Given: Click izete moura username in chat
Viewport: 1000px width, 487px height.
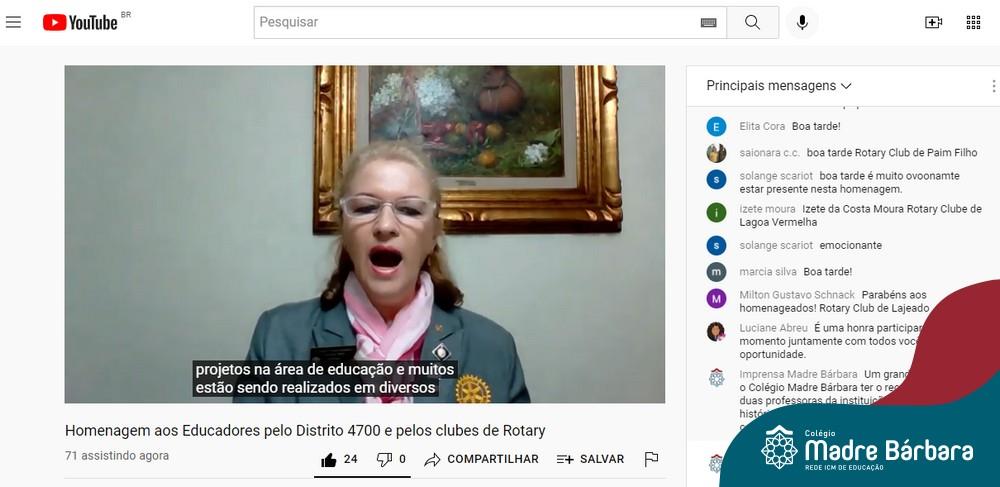Looking at the screenshot, I should [767, 209].
